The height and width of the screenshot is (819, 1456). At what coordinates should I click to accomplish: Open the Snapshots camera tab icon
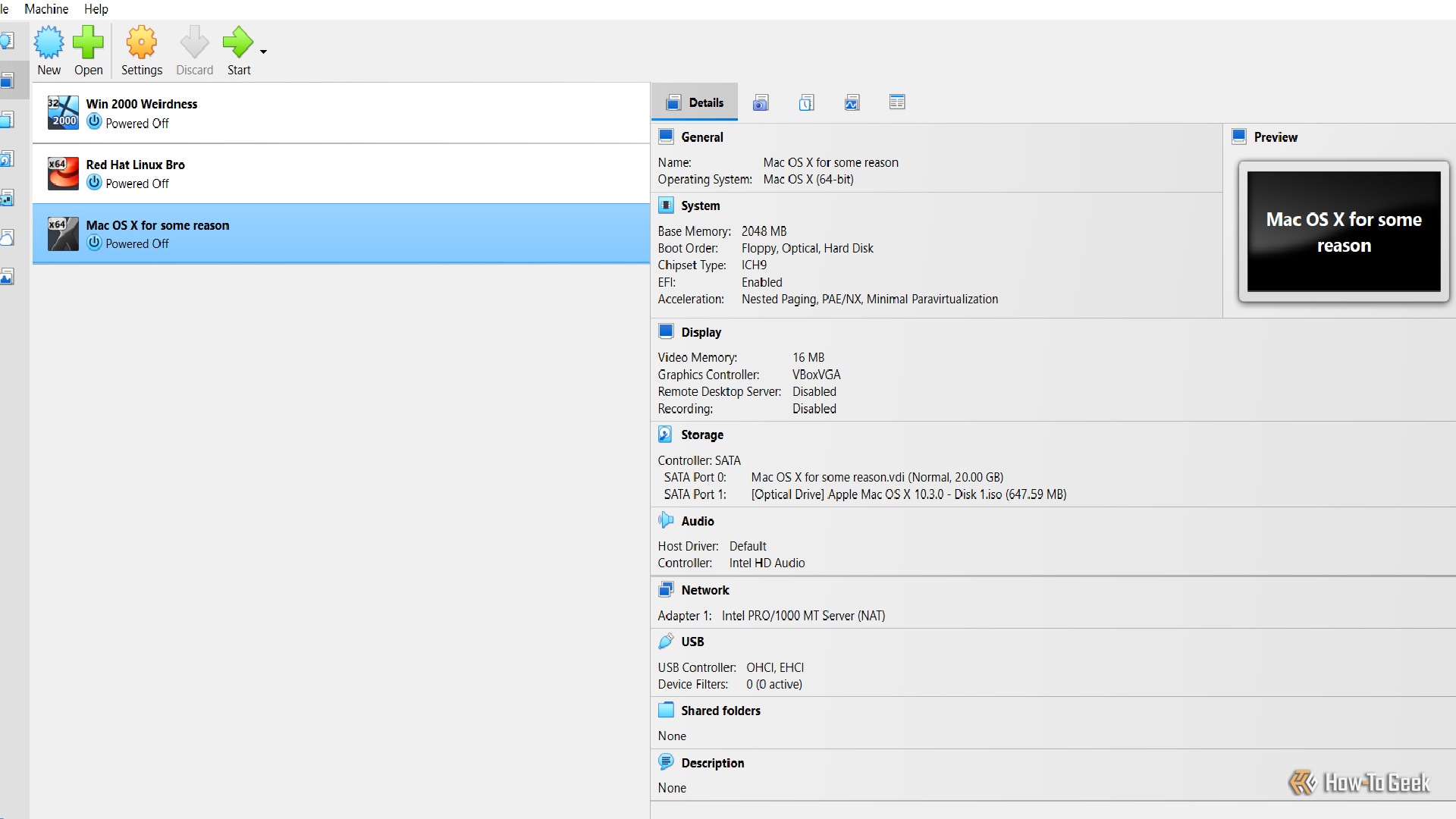[x=761, y=102]
